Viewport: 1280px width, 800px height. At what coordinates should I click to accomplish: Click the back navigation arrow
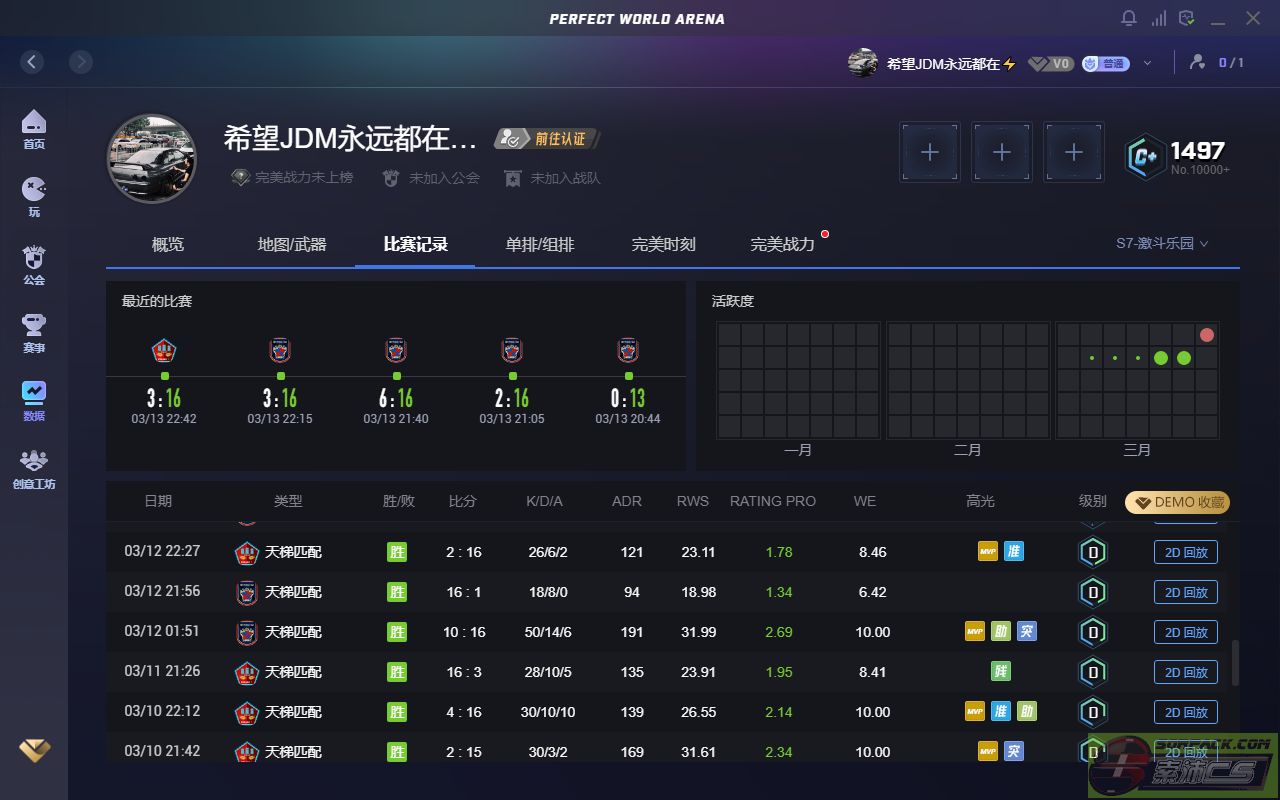[32, 62]
